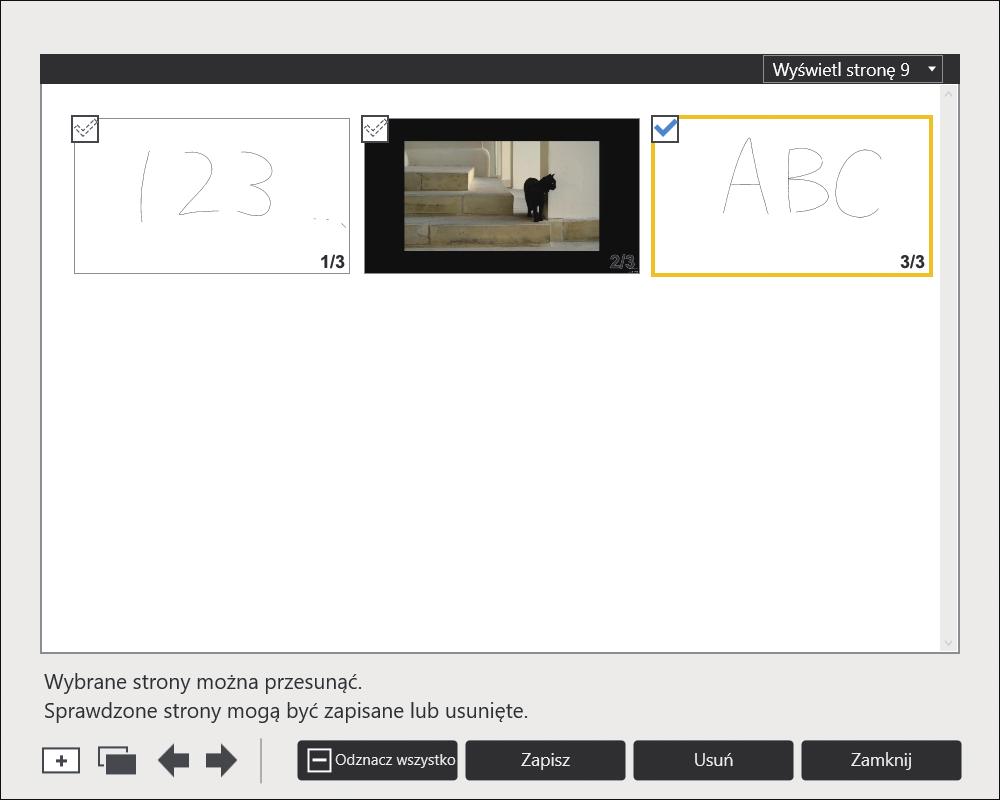The width and height of the screenshot is (1000, 800).
Task: Add a new blank page
Action: 61,760
